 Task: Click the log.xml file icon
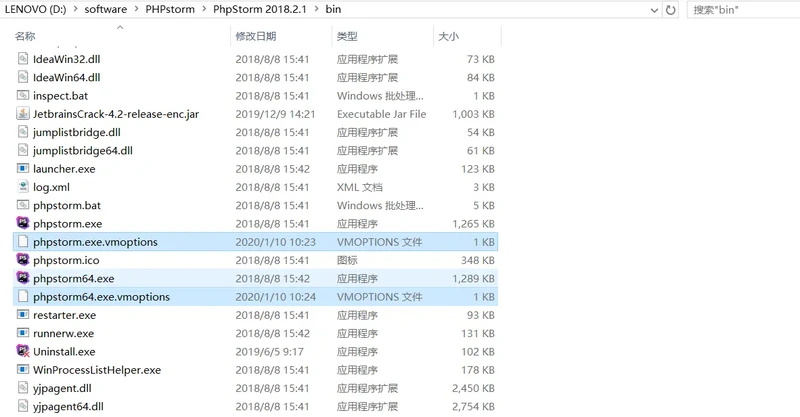tap(23, 187)
